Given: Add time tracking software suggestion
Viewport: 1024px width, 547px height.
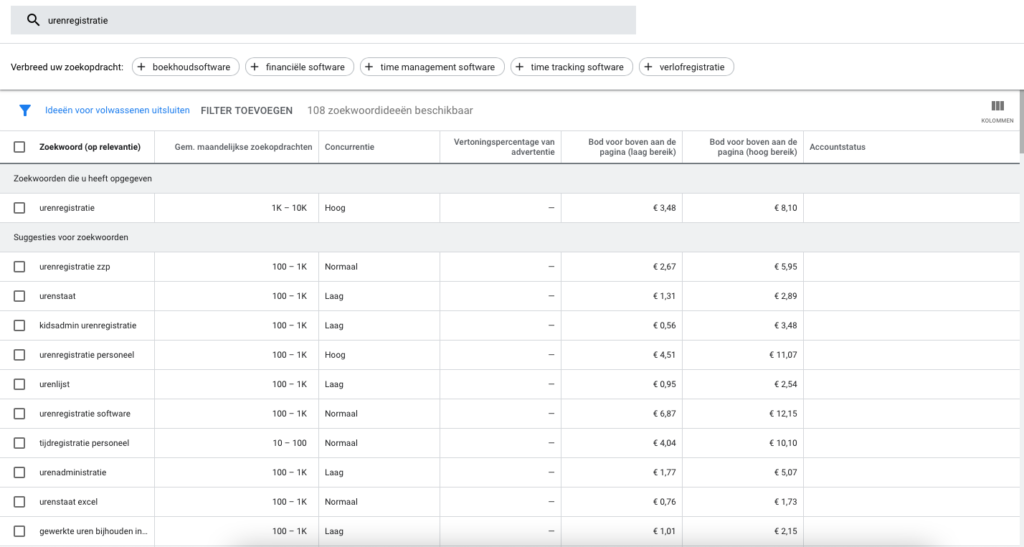Looking at the screenshot, I should click(x=571, y=67).
